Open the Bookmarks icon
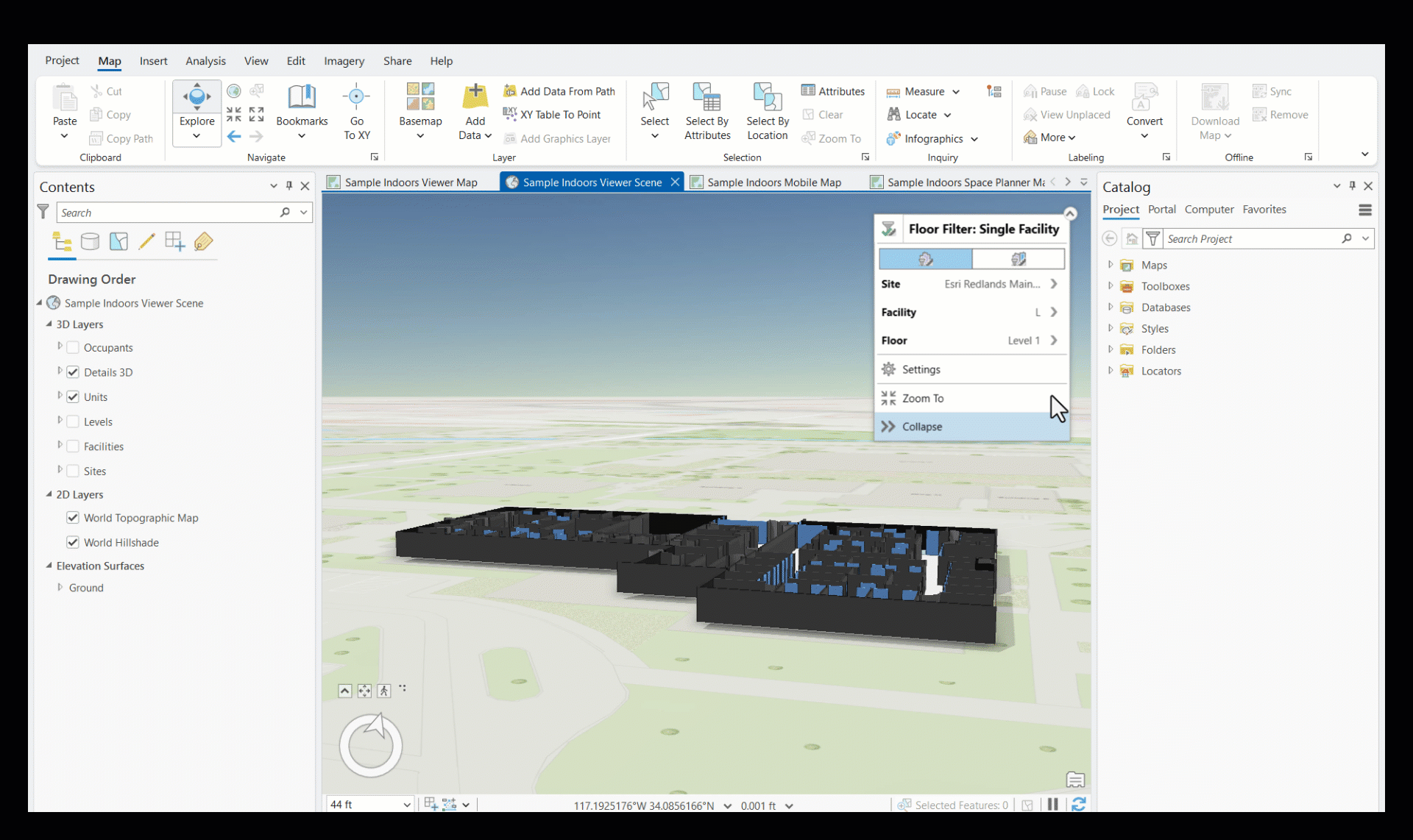Image resolution: width=1413 pixels, height=840 pixels. (x=302, y=97)
